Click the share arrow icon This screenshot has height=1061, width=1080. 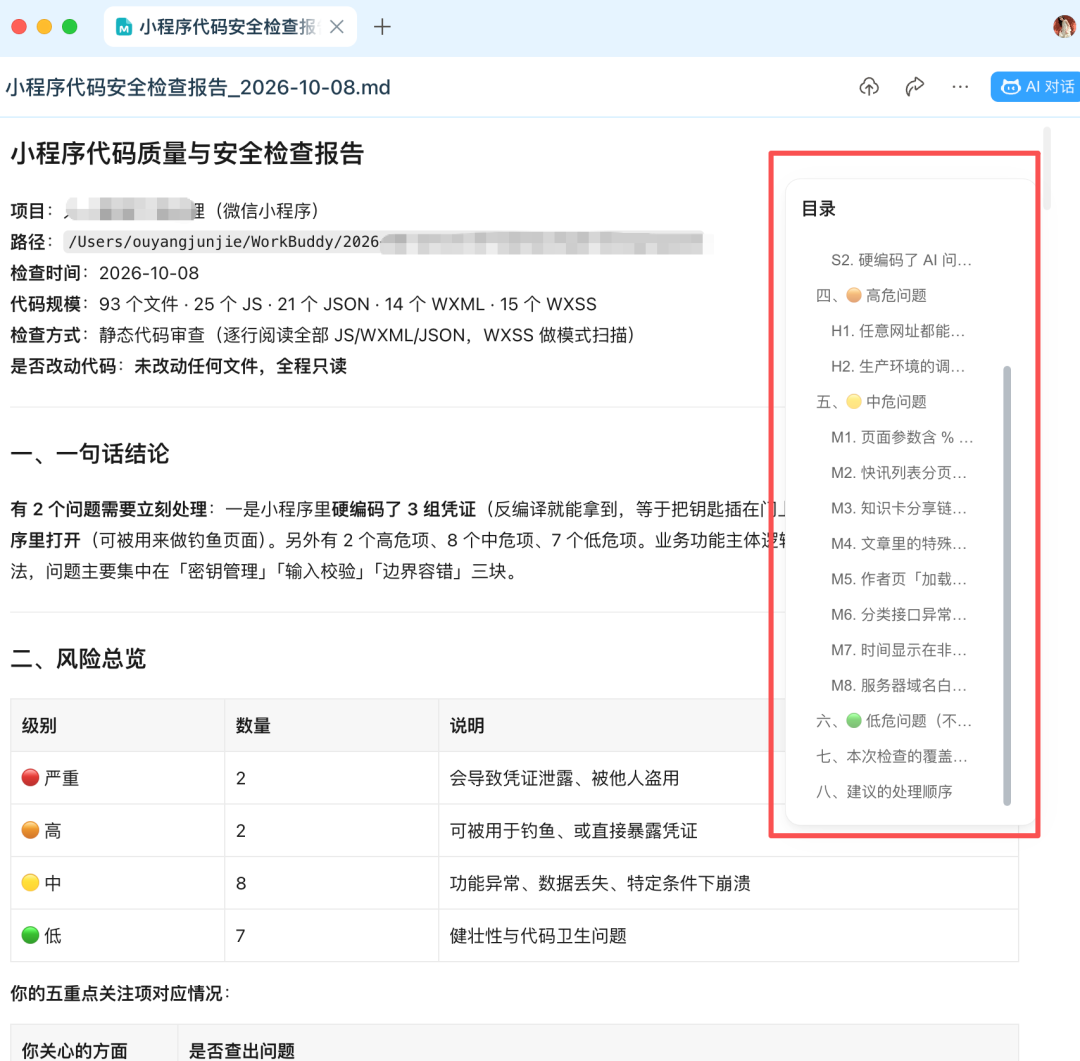point(915,87)
